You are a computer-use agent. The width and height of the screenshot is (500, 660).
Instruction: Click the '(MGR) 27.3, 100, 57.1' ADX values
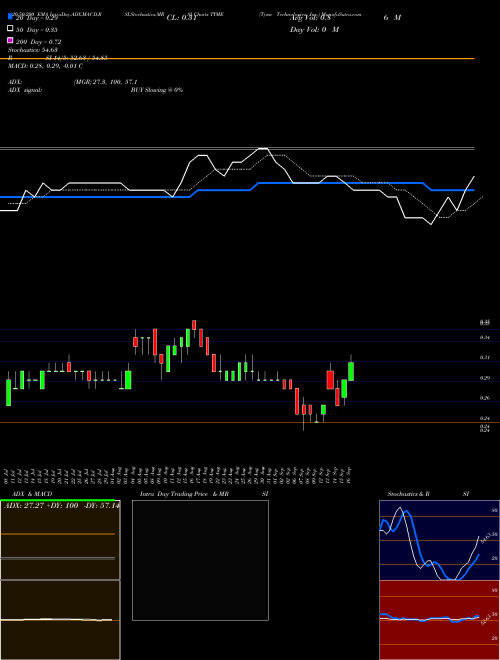105,82
